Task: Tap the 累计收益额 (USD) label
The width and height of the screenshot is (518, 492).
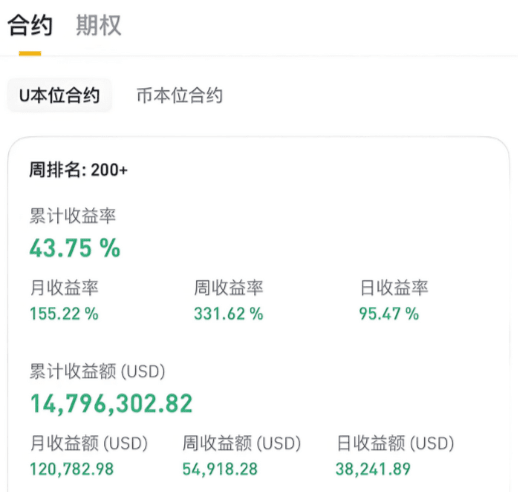Action: pos(97,371)
